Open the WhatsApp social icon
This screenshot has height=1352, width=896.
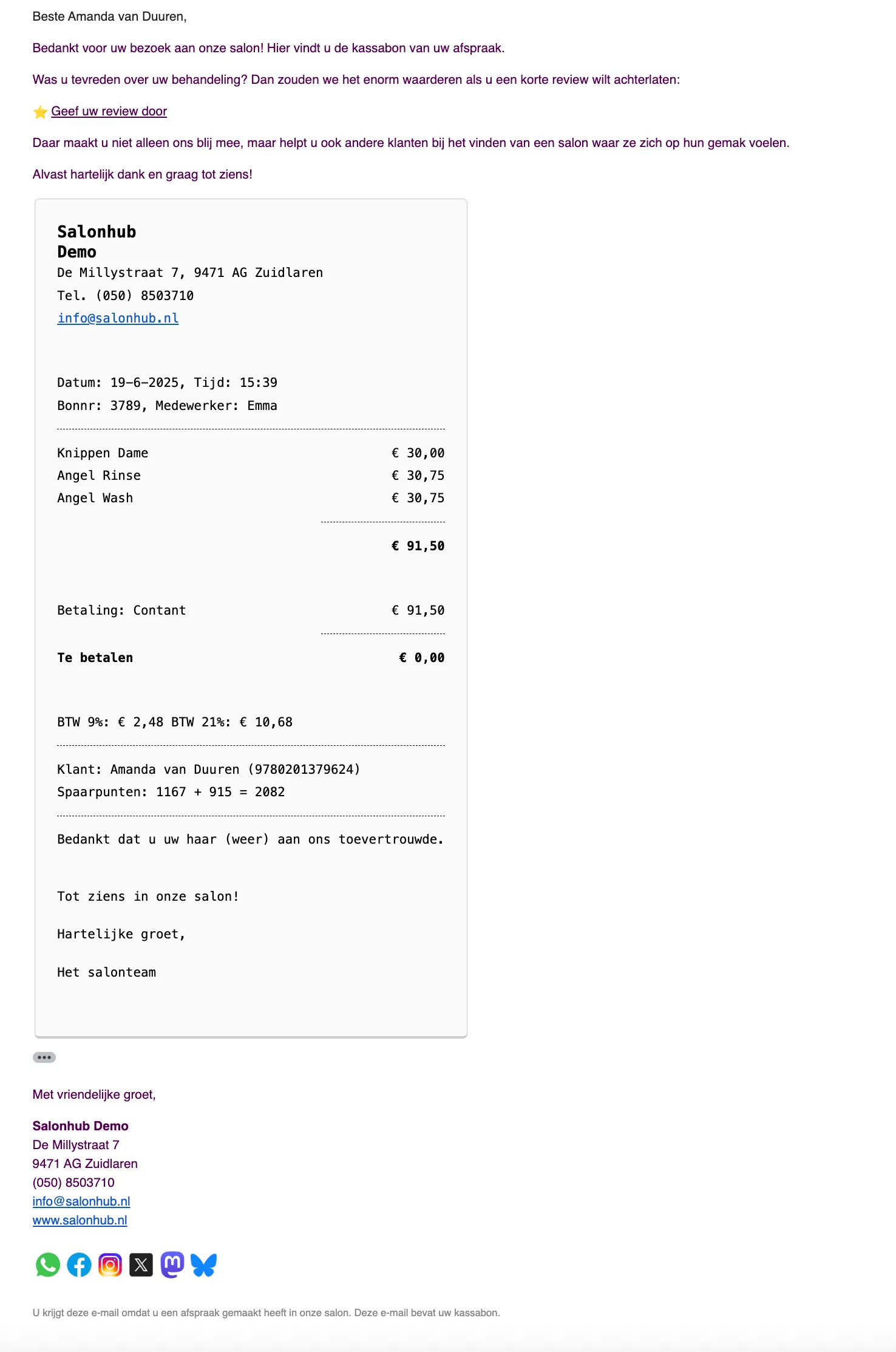pyautogui.click(x=48, y=1265)
